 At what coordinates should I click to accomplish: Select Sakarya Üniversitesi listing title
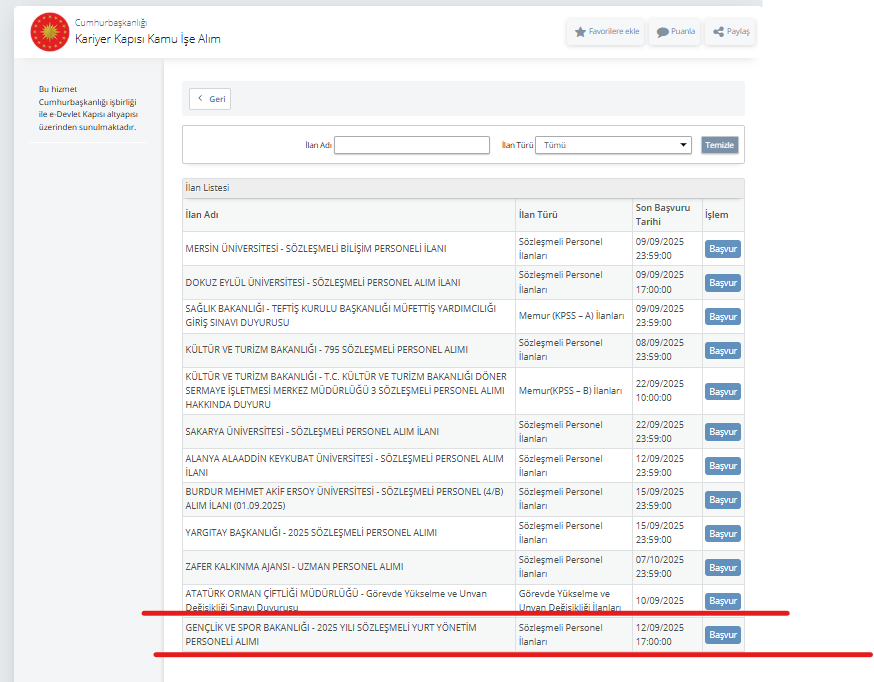point(312,432)
